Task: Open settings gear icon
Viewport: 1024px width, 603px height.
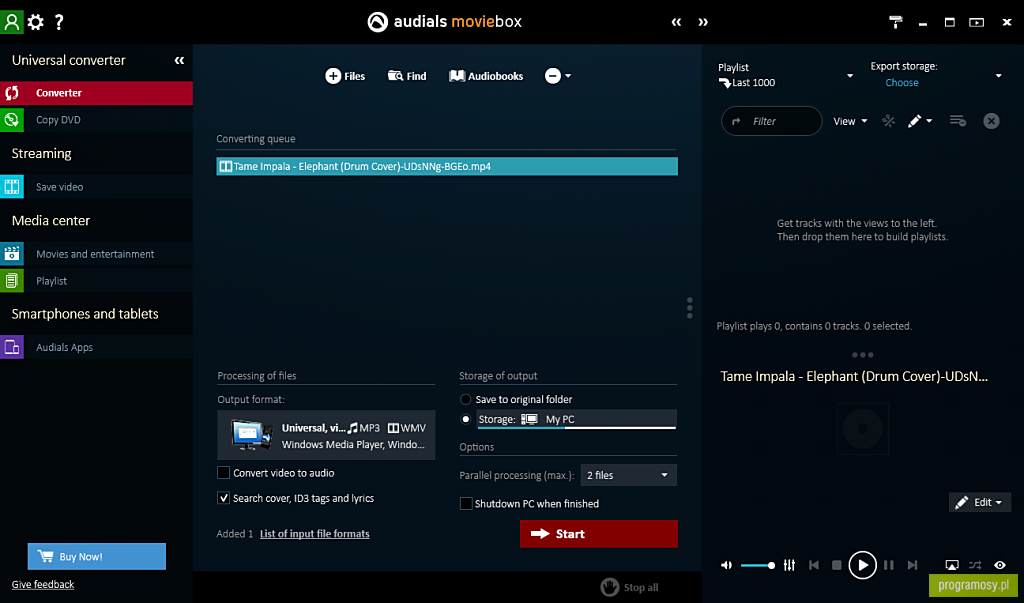Action: click(36, 22)
